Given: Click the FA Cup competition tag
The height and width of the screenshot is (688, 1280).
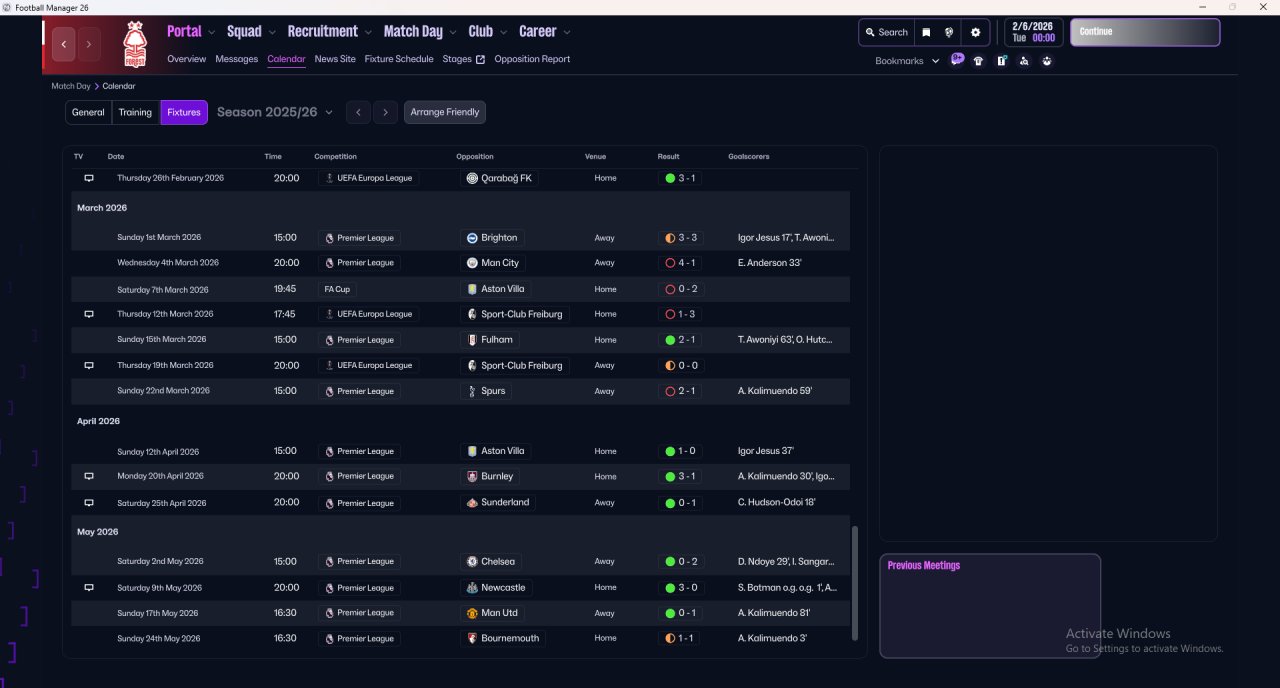Looking at the screenshot, I should tap(337, 289).
